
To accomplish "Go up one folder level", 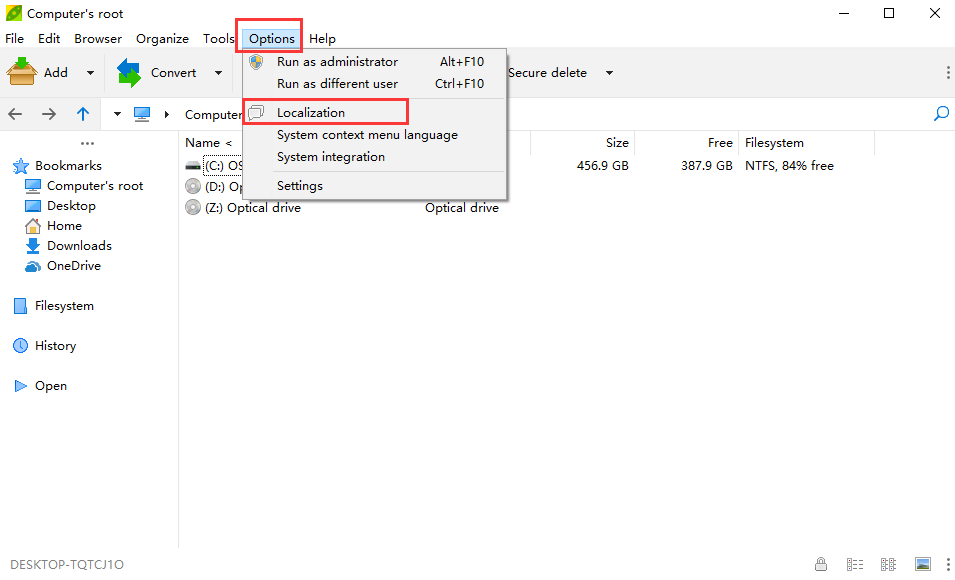I will [83, 114].
